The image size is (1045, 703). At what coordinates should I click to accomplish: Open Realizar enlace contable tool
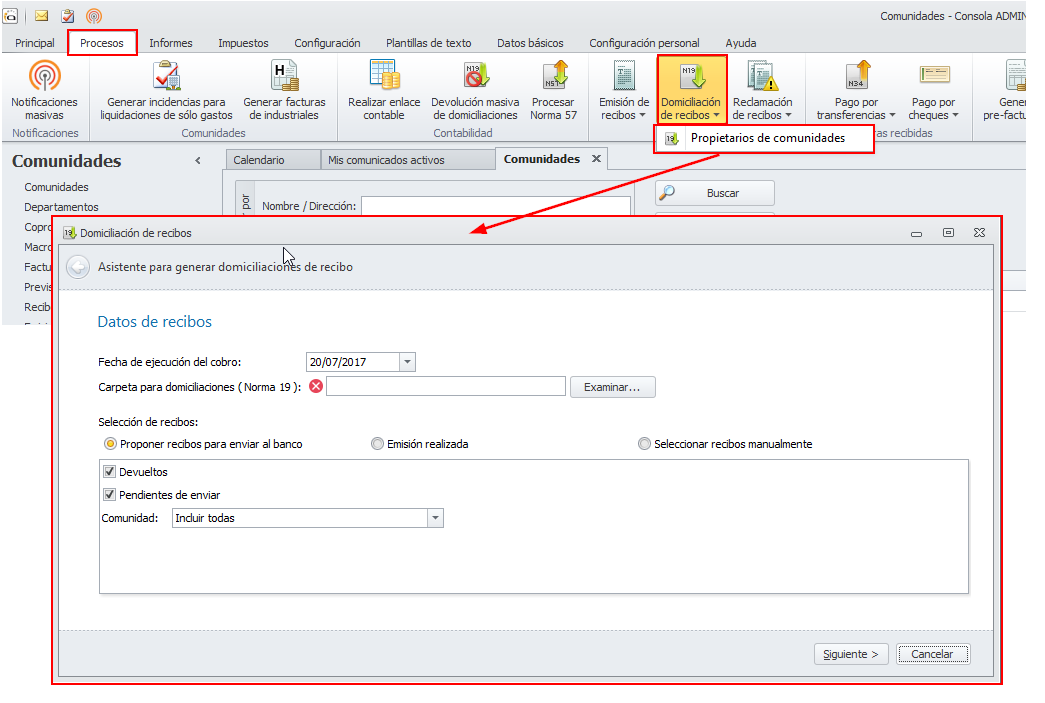click(x=384, y=91)
